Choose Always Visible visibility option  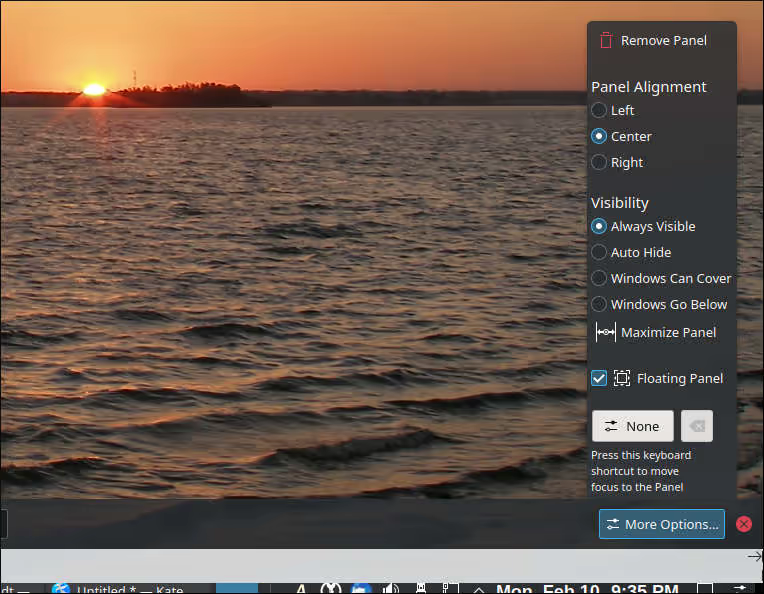click(643, 227)
